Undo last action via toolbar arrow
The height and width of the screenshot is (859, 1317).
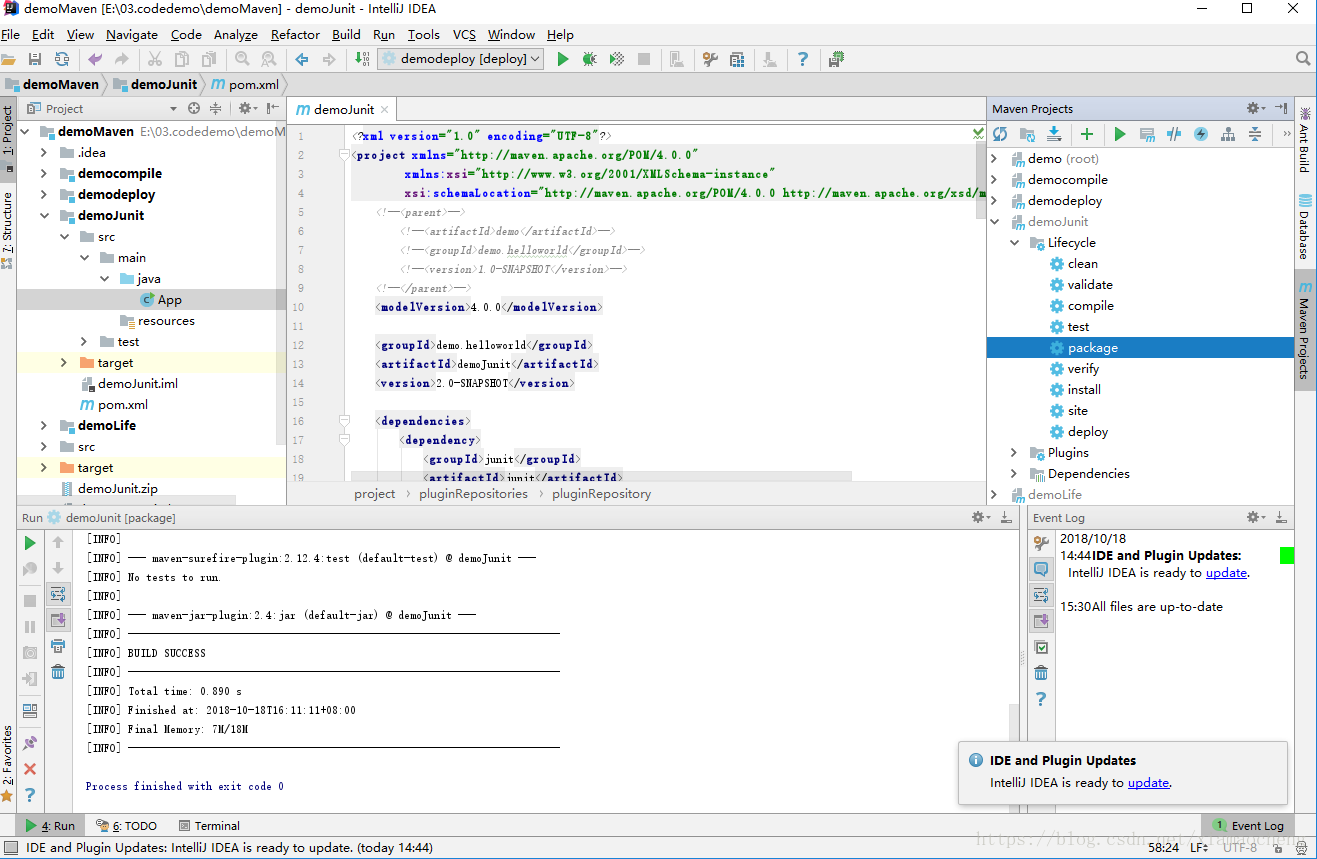coord(95,60)
